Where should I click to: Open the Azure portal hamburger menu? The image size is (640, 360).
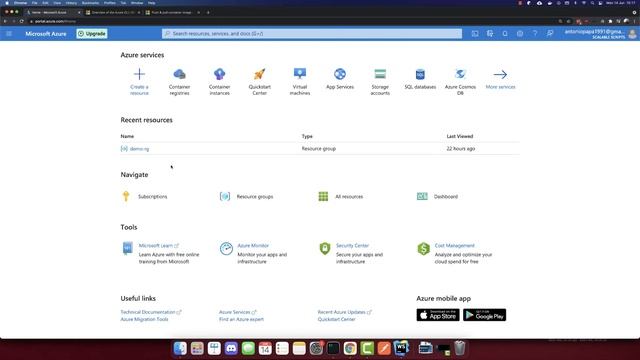point(9,33)
